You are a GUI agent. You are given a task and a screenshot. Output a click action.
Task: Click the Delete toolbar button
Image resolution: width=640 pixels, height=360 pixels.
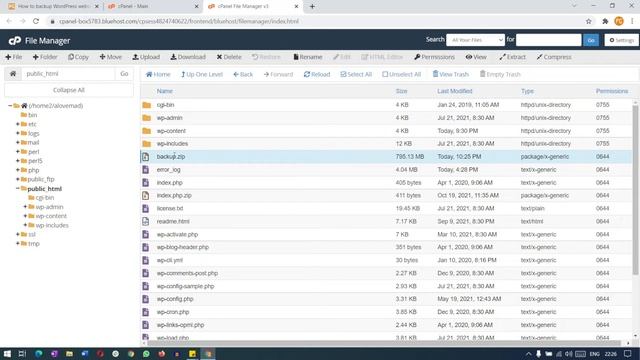coord(229,57)
